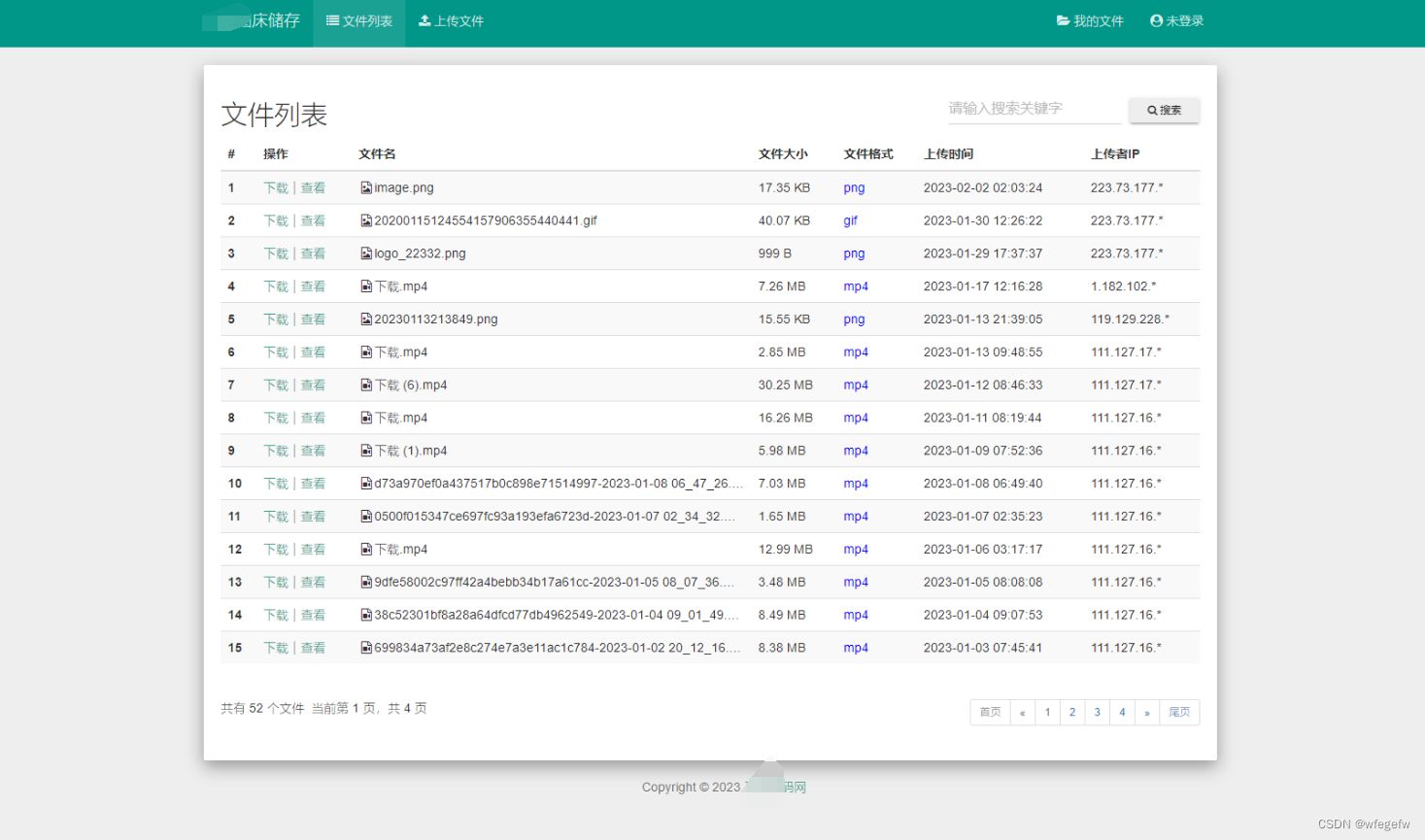Screen dimensions: 1425x840
Task: Click the gif file icon in row 2
Action: (366, 221)
